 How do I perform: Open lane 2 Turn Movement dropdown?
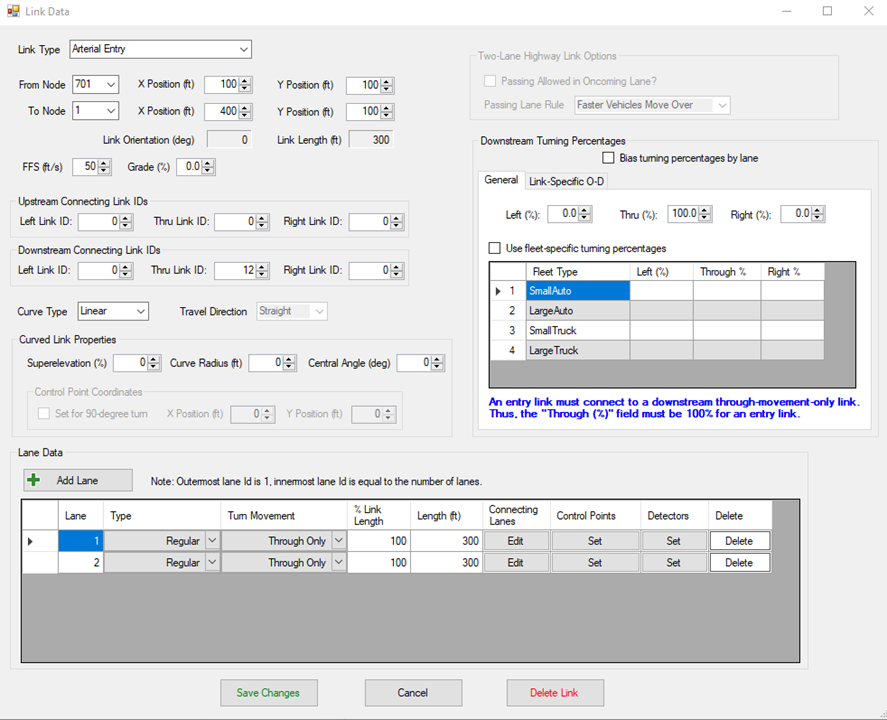tap(338, 562)
